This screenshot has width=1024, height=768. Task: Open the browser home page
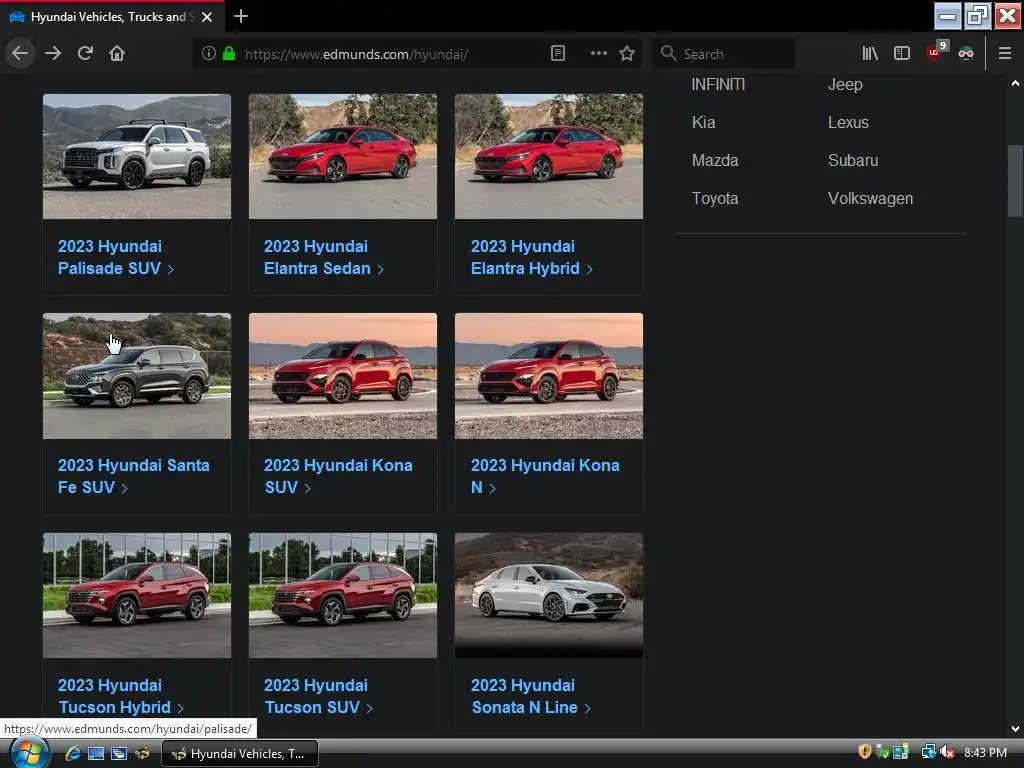click(x=117, y=53)
